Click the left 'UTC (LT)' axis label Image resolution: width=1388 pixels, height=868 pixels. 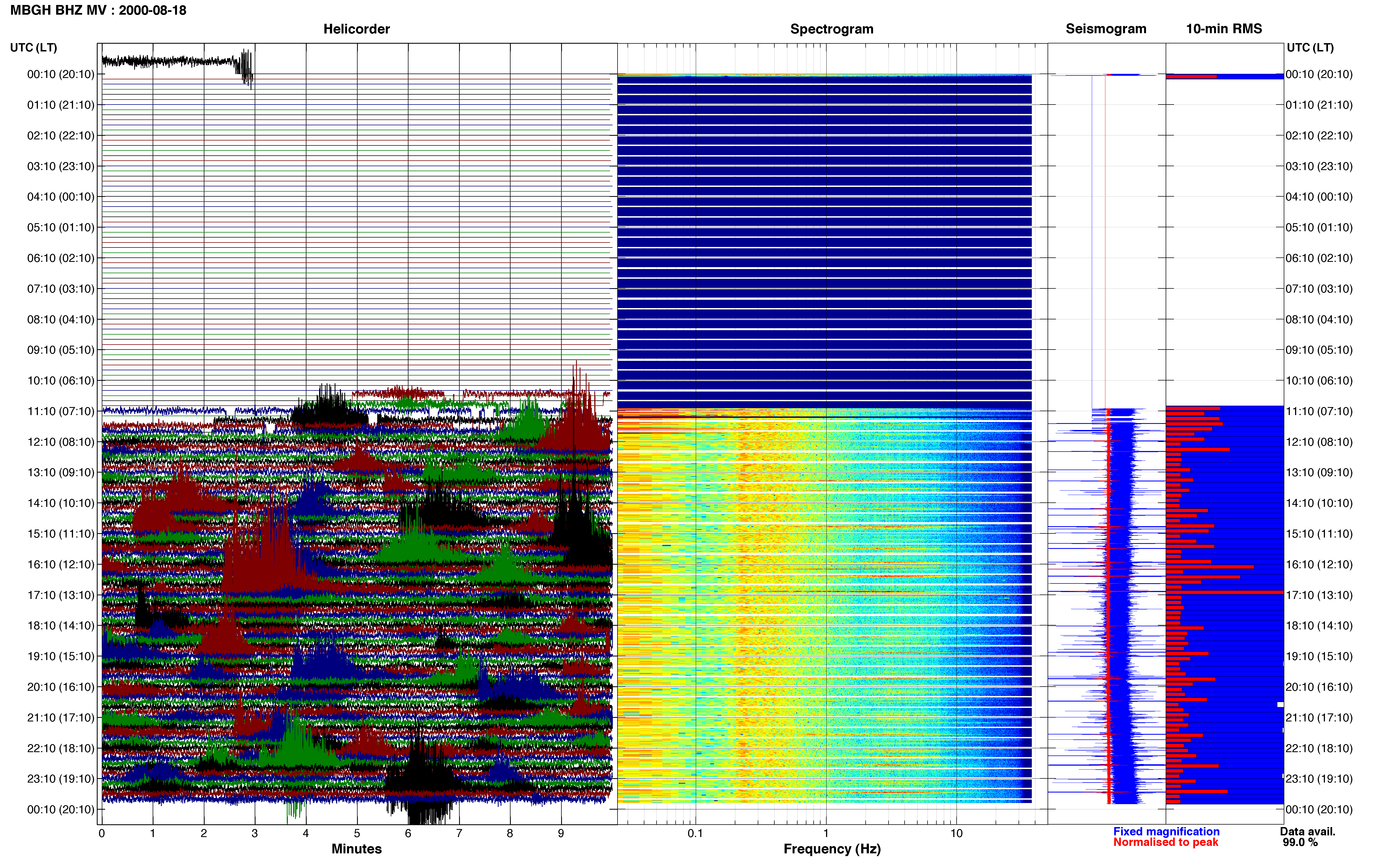coord(33,48)
